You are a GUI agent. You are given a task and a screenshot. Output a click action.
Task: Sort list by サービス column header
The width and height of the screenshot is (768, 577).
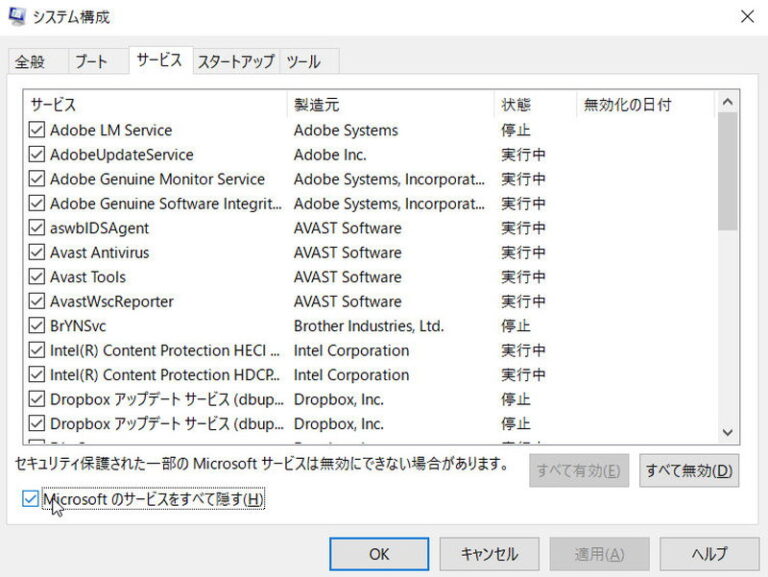(155, 104)
